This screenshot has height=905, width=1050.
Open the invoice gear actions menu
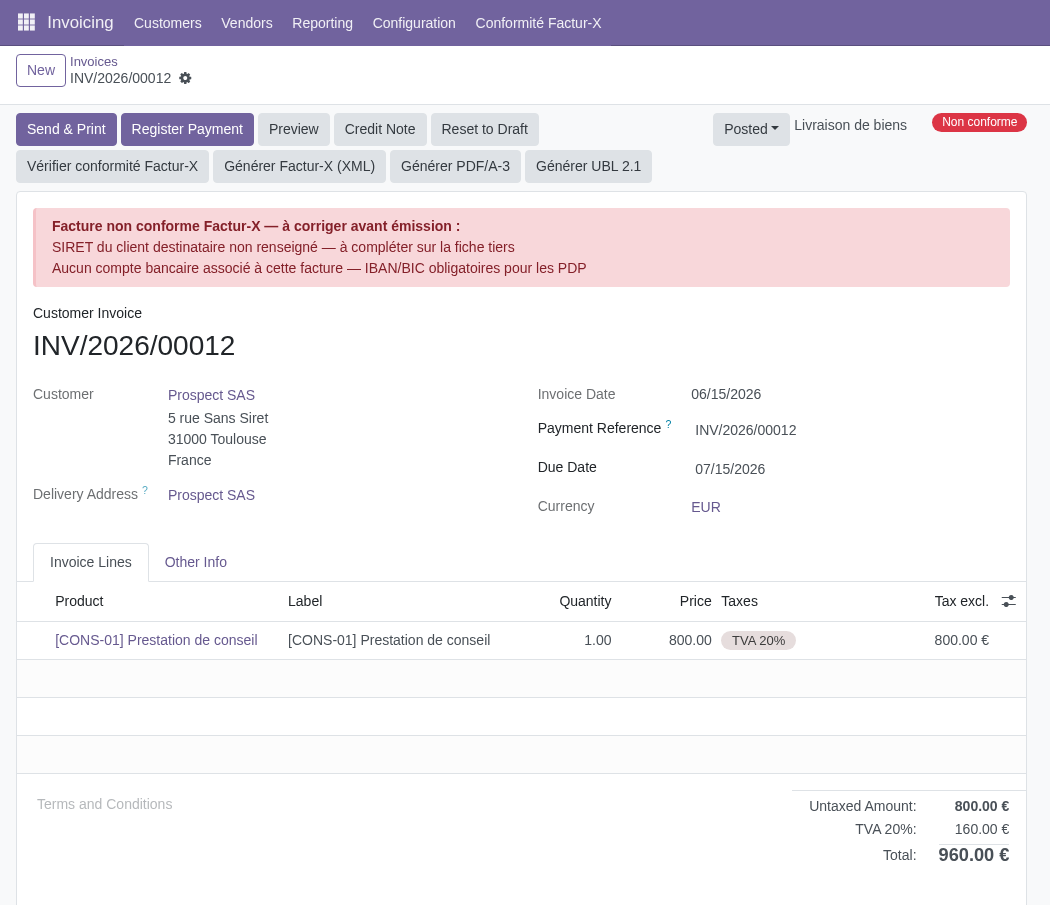point(185,78)
